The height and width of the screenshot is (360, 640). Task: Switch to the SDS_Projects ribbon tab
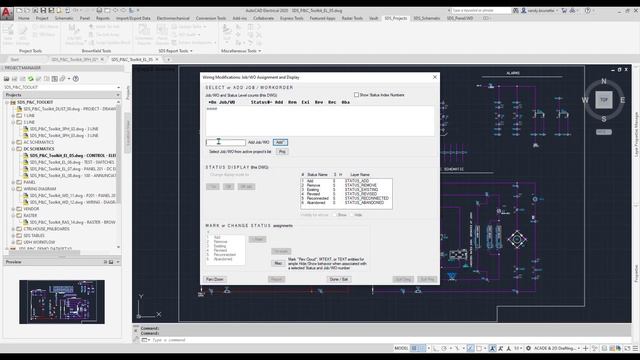tap(396, 18)
